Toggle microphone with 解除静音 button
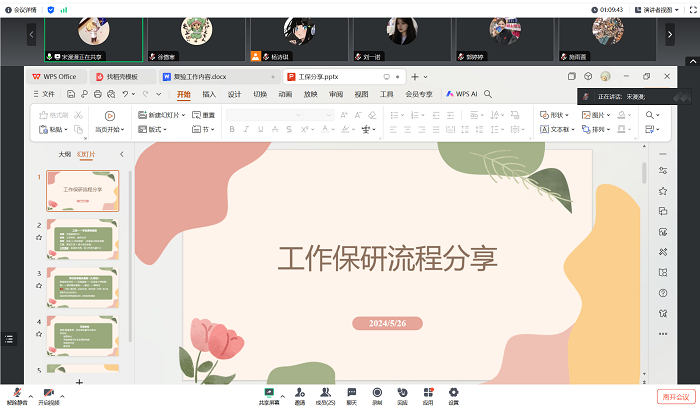This screenshot has height=409, width=700. point(15,393)
